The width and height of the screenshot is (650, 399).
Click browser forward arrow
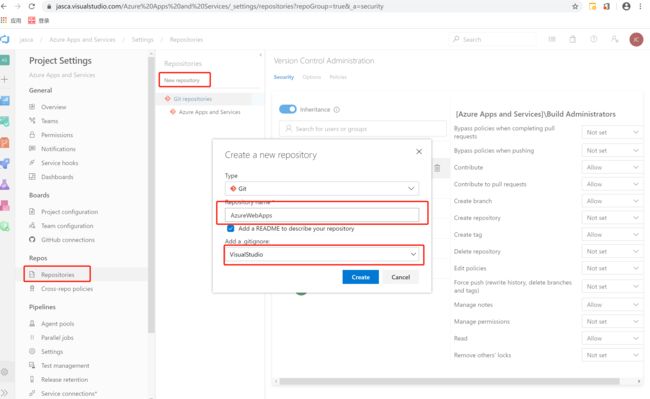pos(18,6)
